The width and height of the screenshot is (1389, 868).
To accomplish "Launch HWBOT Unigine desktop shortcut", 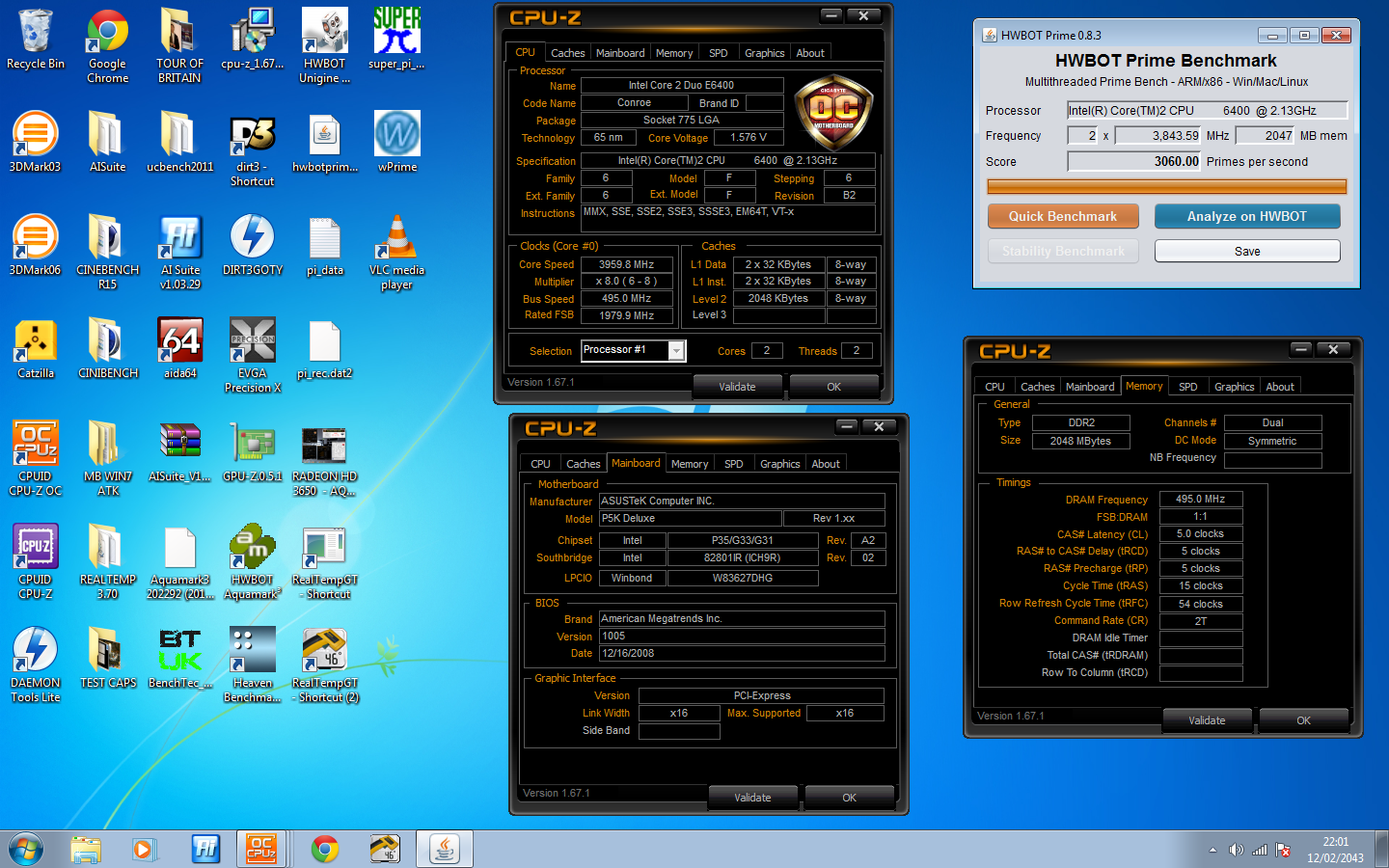I will click(325, 46).
